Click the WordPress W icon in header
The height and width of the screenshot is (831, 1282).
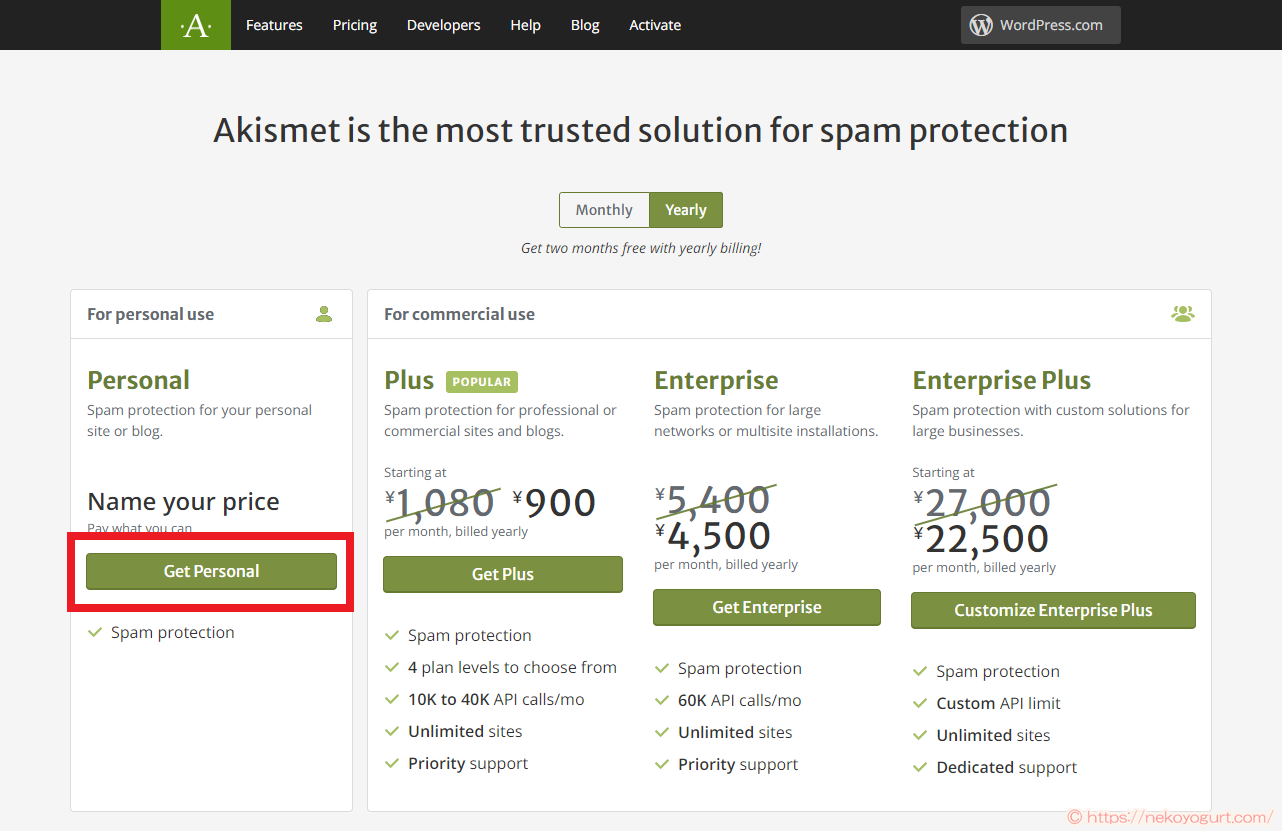tap(979, 24)
